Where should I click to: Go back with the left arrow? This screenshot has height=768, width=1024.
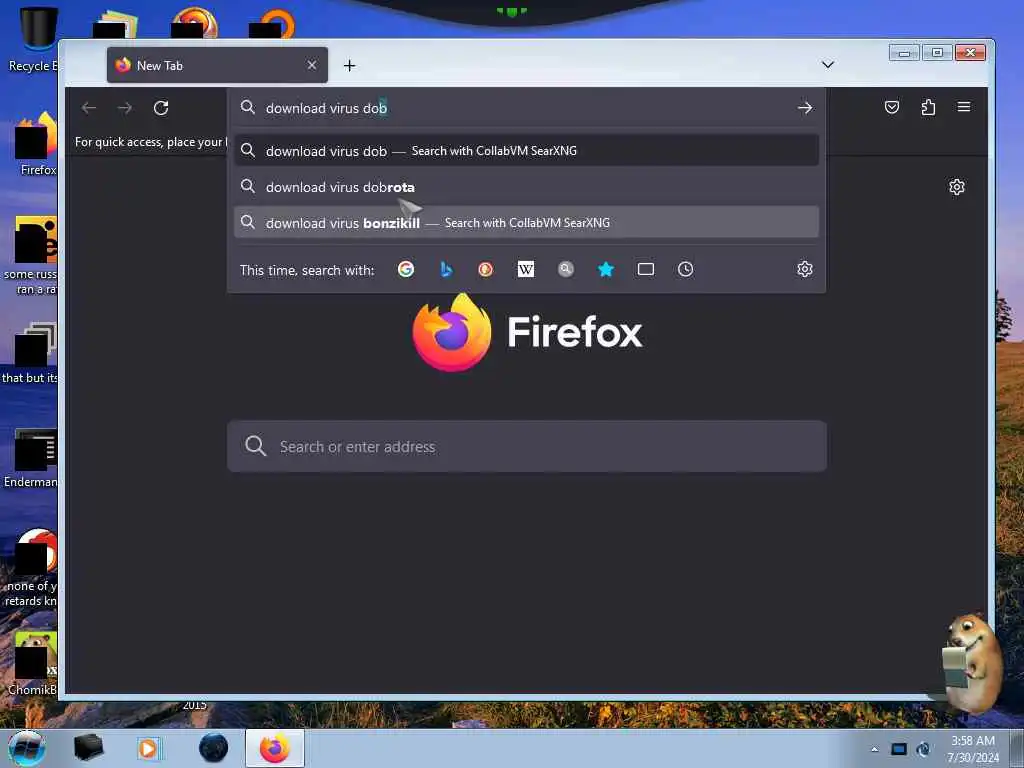[x=89, y=108]
